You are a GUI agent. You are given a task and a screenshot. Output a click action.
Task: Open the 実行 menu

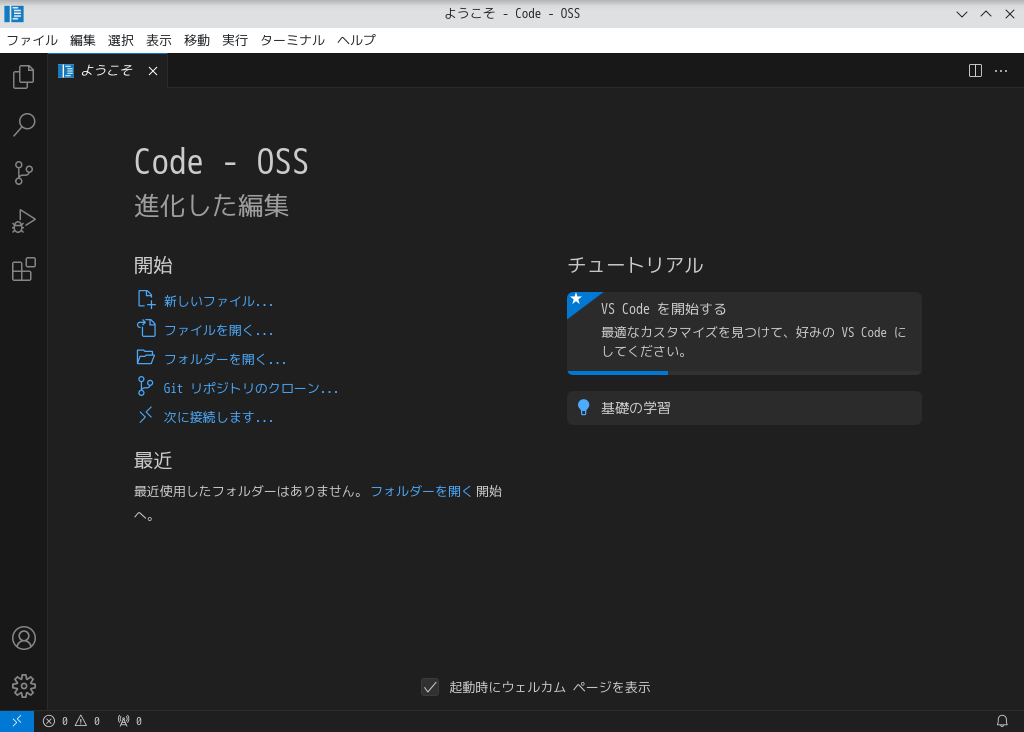[235, 40]
